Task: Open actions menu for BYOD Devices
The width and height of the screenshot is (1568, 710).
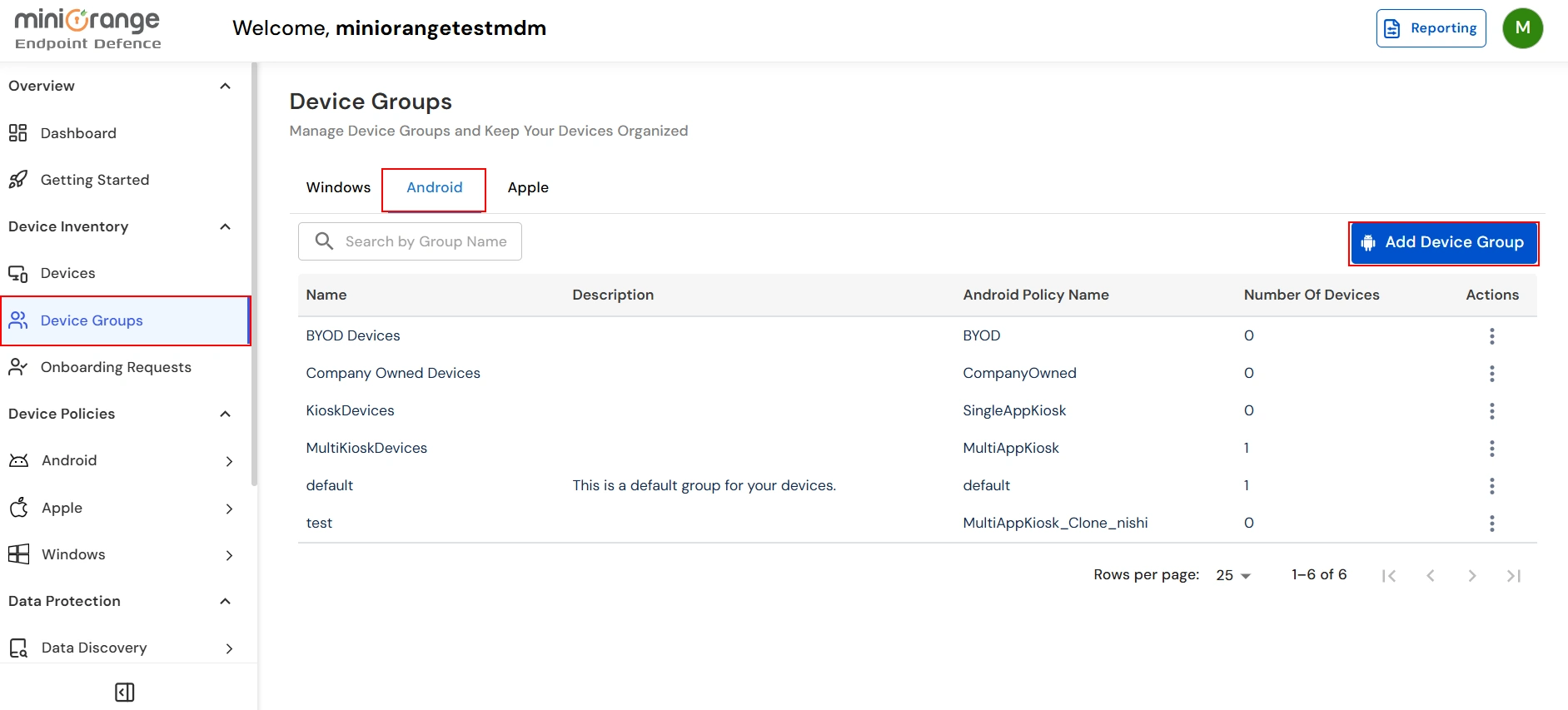Action: pos(1491,335)
